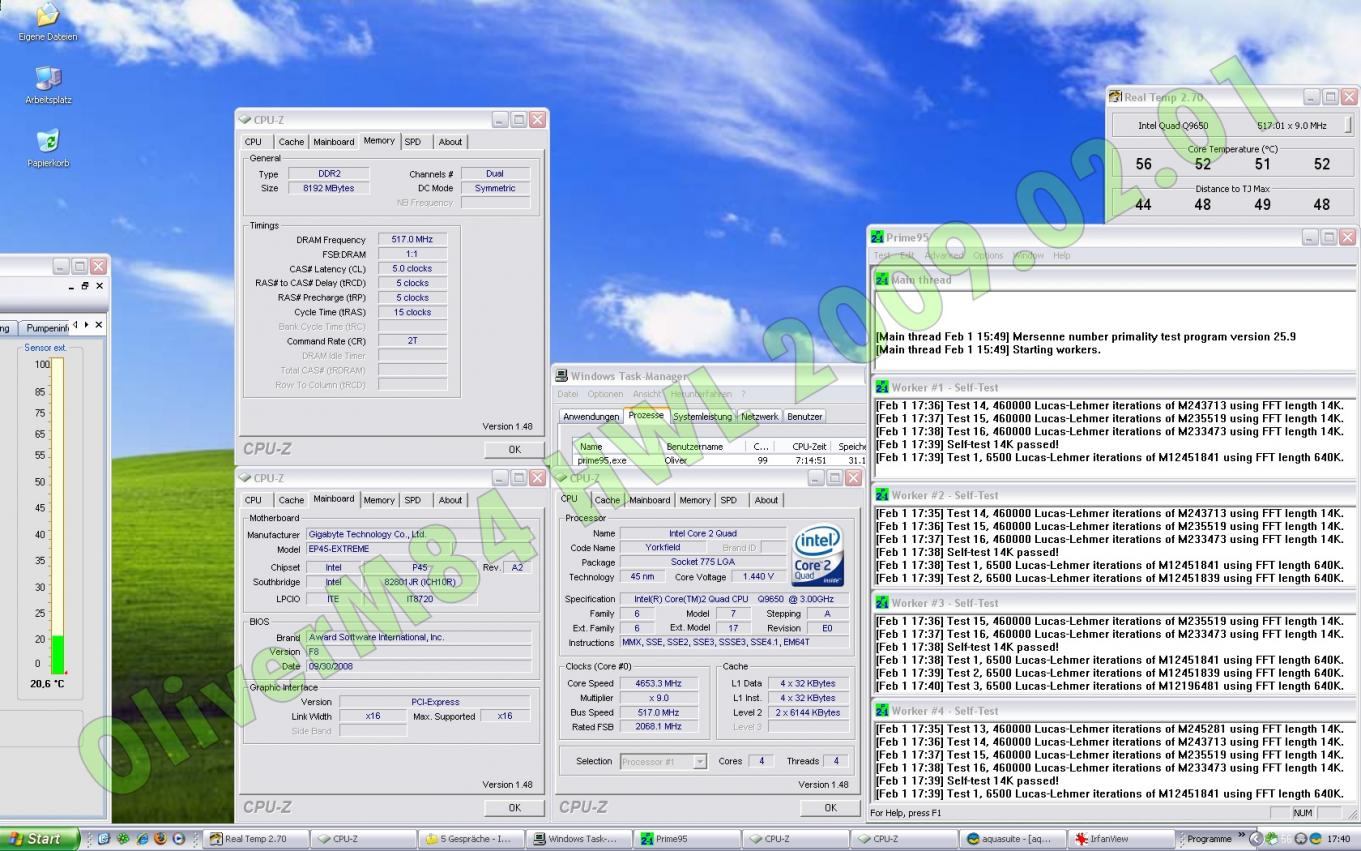Click the Real Temp 2.70 title bar icon
Screen dimensions: 1361x851
(x=1115, y=97)
